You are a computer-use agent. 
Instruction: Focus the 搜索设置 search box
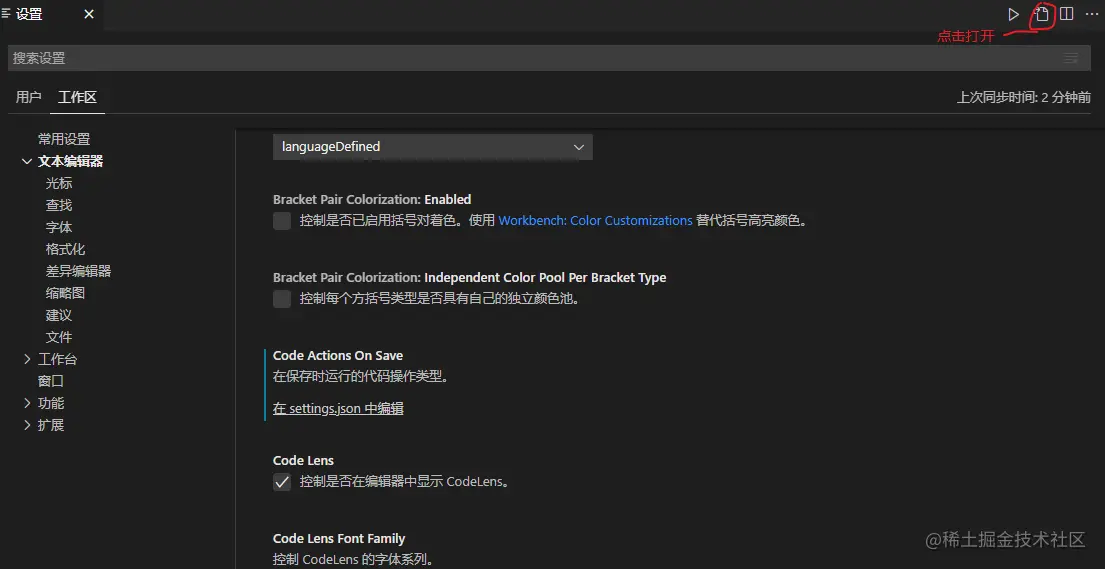[549, 58]
